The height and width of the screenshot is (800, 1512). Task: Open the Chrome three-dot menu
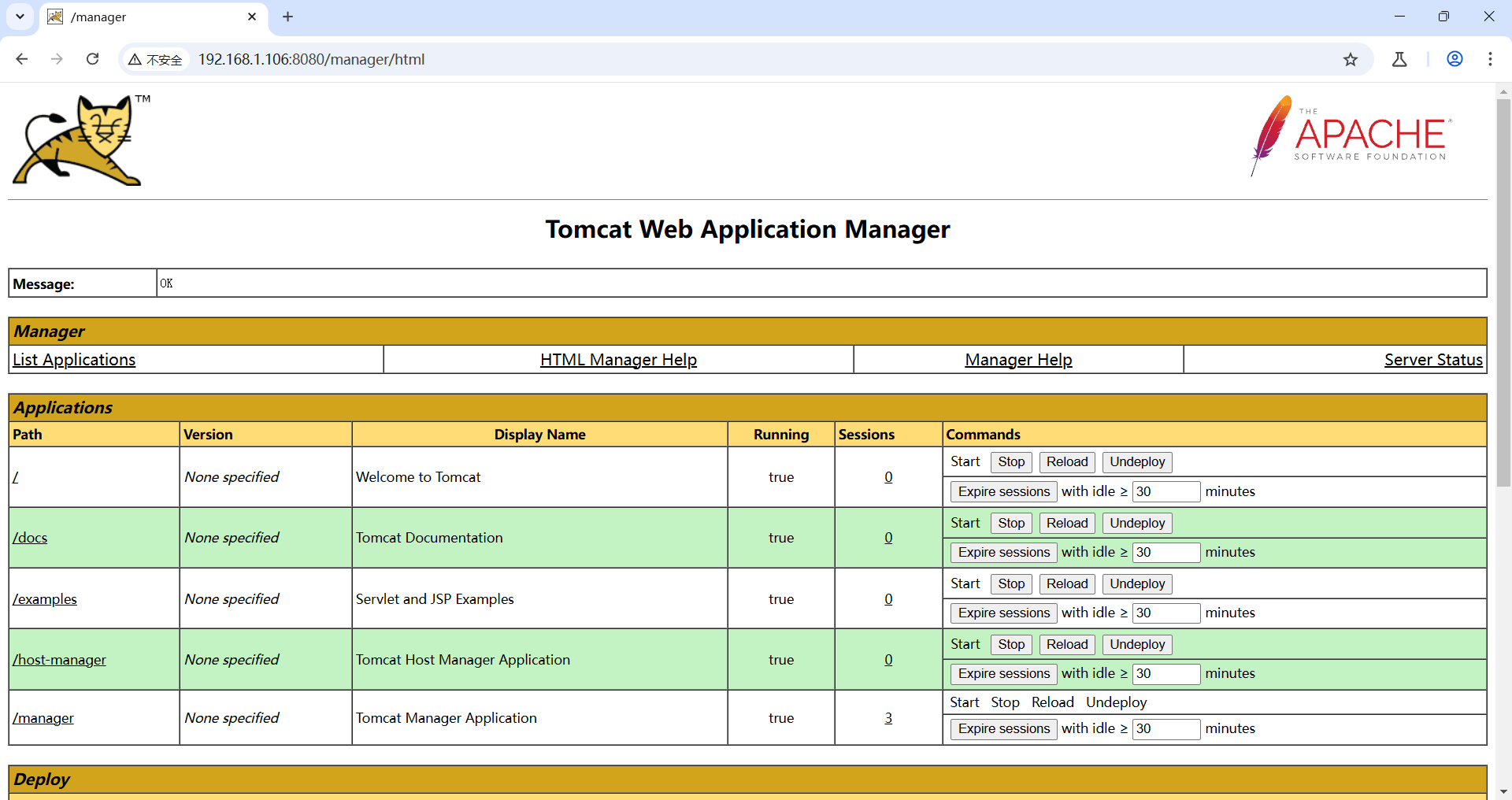1490,59
